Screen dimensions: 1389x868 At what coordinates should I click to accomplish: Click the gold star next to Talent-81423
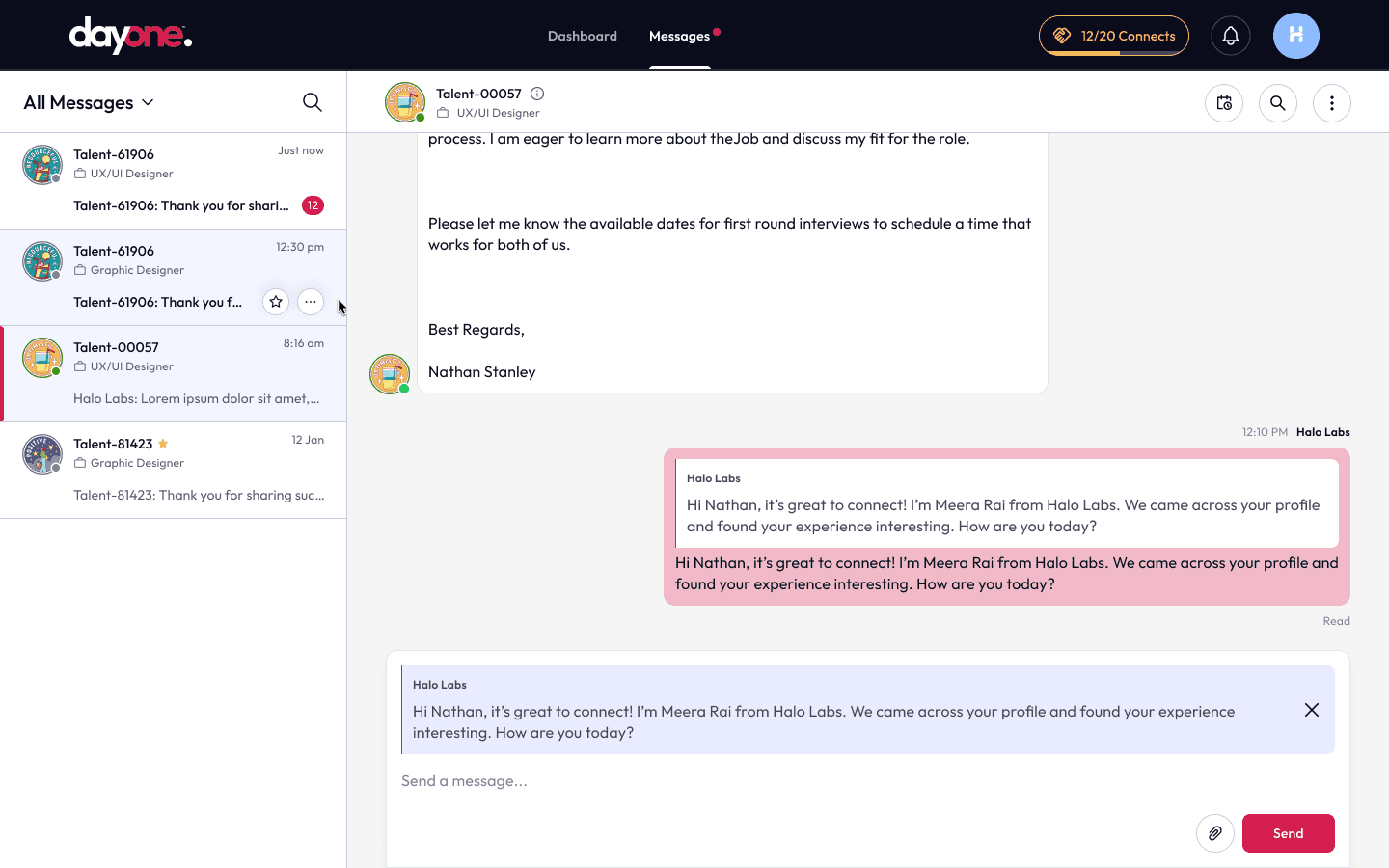[x=163, y=444]
